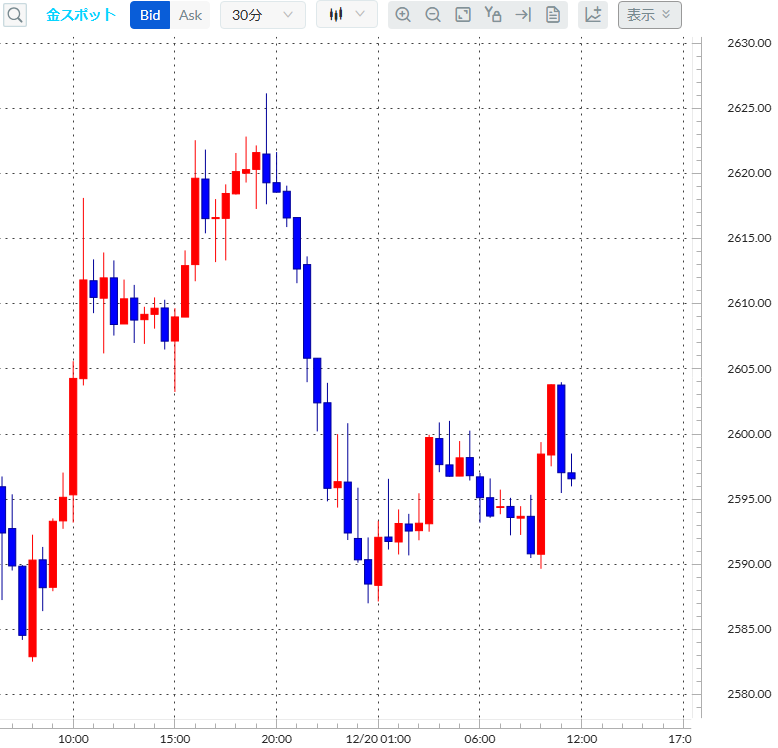Click the zoom in icon
Image resolution: width=778 pixels, height=748 pixels.
point(403,15)
